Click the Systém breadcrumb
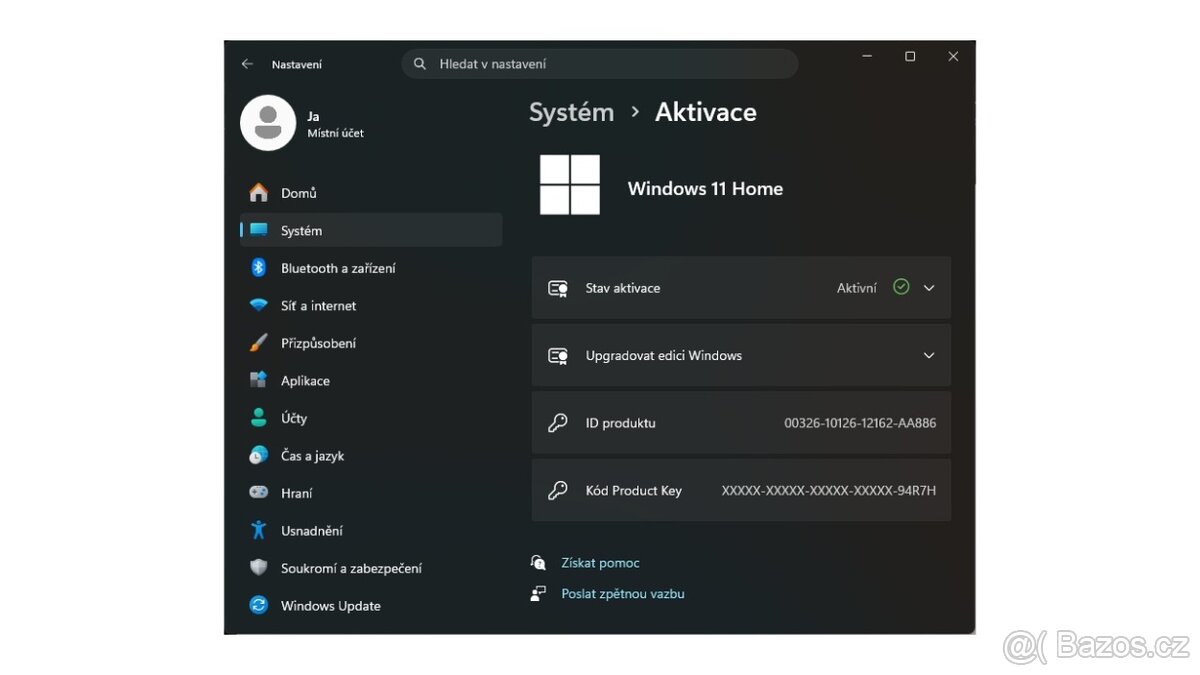Screen dimensions: 1200x675 [x=571, y=112]
